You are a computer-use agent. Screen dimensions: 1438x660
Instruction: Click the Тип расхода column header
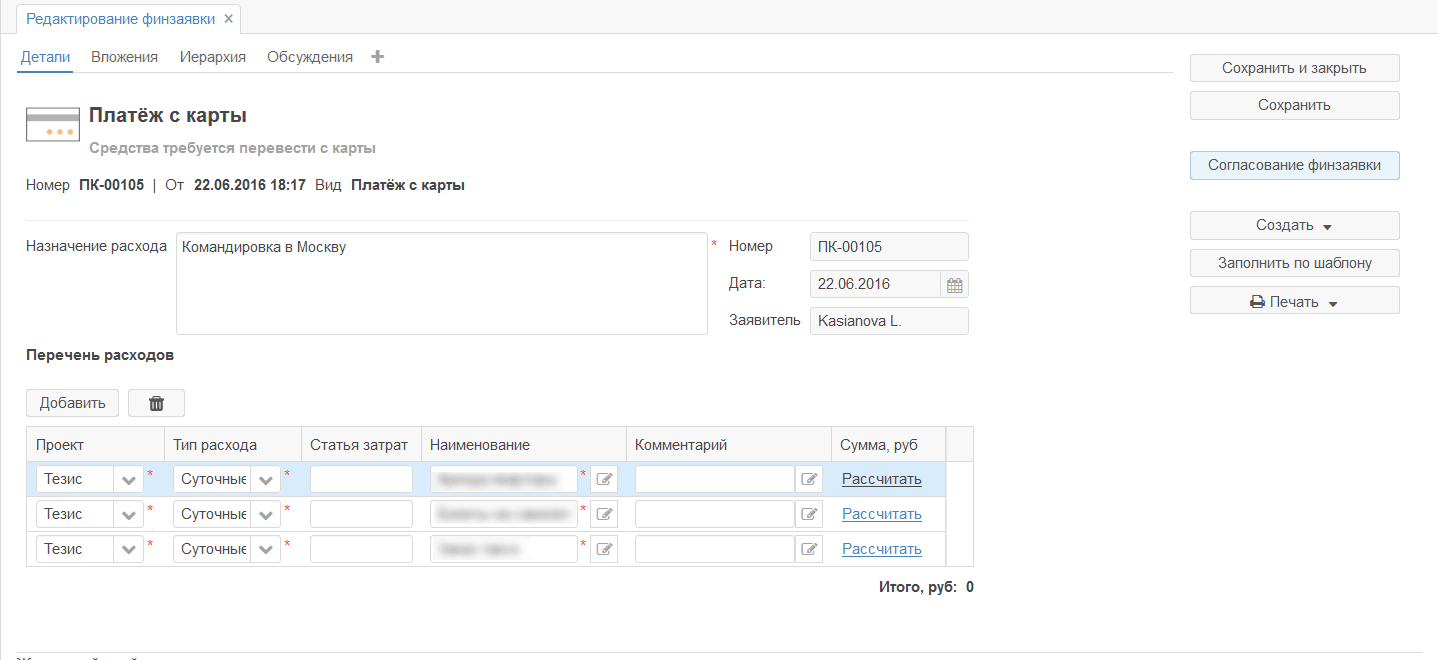click(x=233, y=445)
